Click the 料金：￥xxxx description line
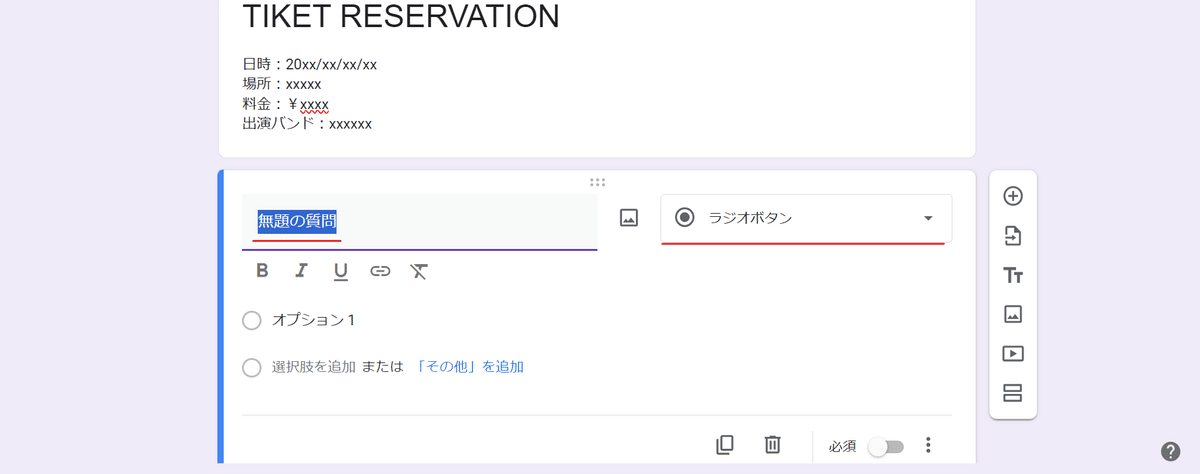Viewport: 1200px width, 474px height. tap(285, 105)
